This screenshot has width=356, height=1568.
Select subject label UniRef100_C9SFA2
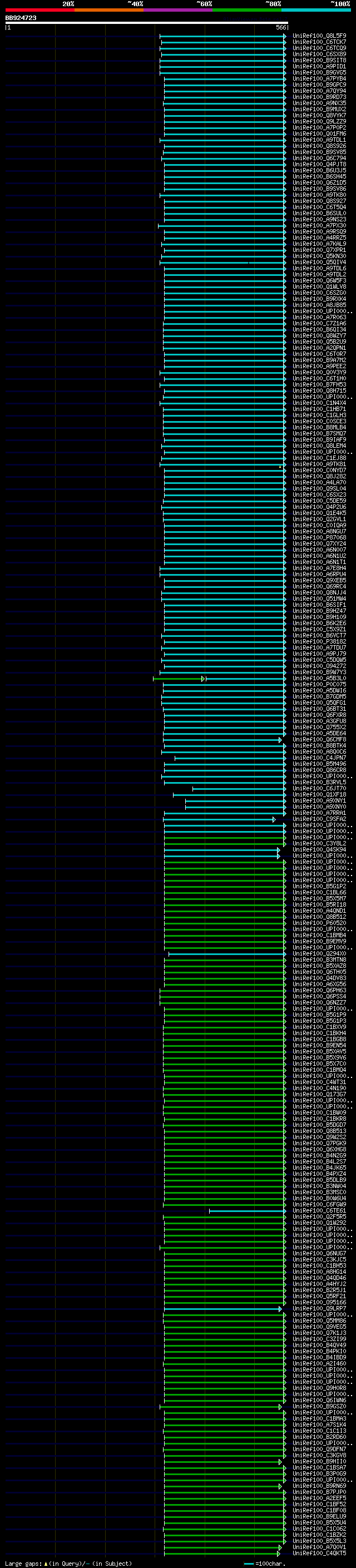point(319,819)
